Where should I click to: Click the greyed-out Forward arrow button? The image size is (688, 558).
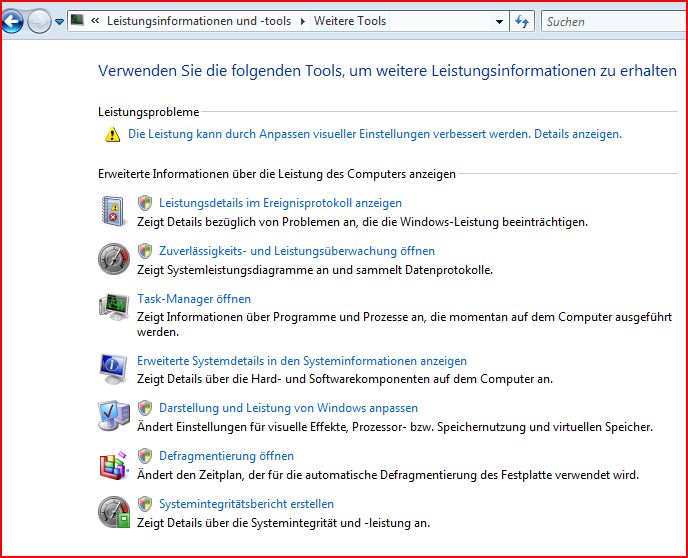(39, 21)
